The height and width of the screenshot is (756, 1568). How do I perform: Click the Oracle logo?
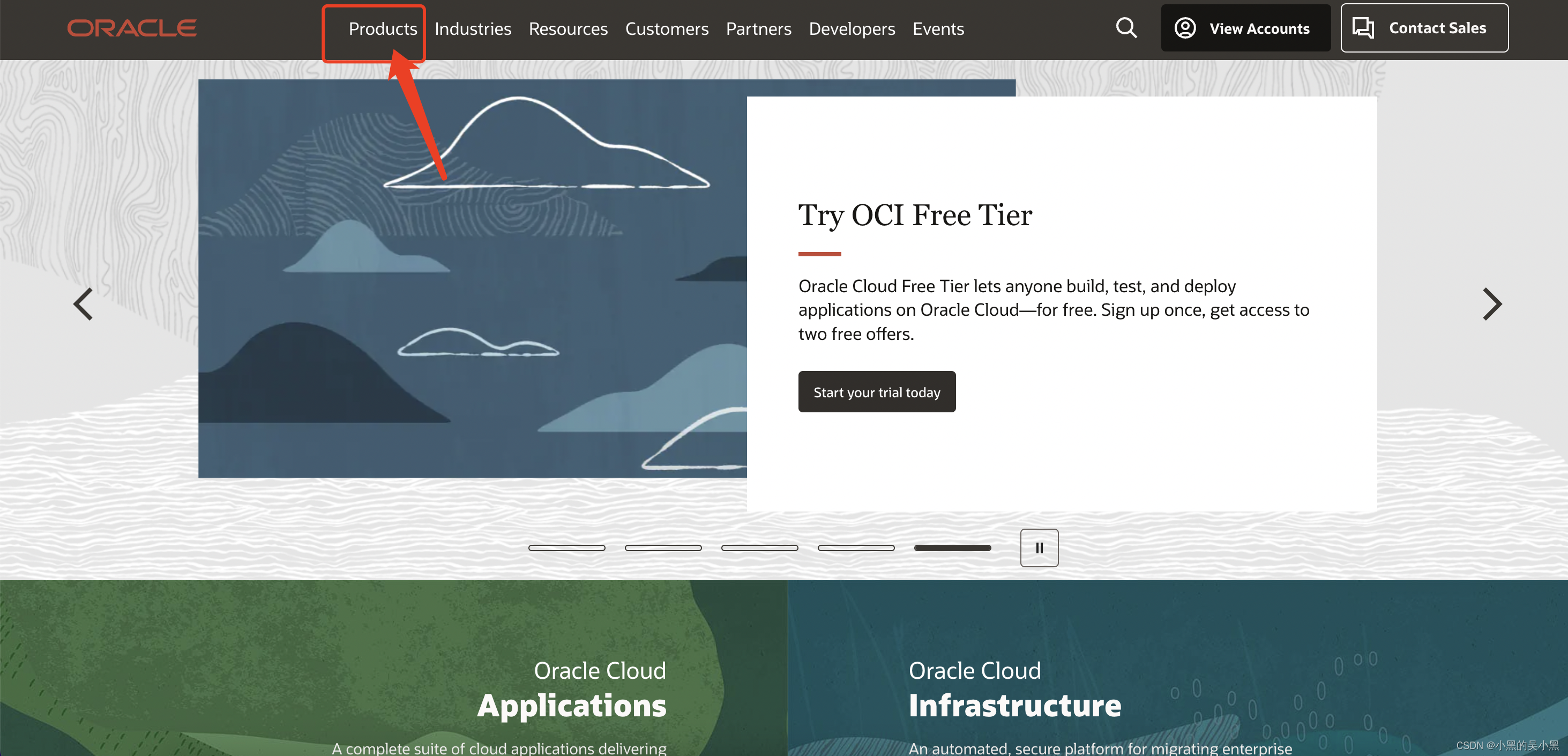point(131,28)
